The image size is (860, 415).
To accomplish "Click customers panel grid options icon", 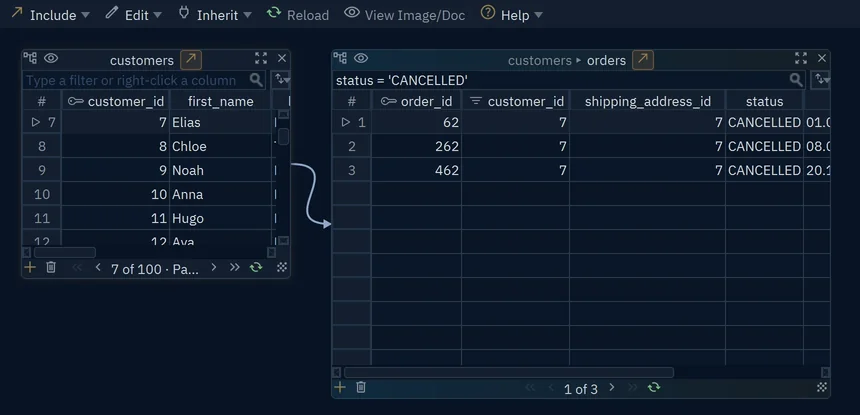I will click(x=282, y=268).
